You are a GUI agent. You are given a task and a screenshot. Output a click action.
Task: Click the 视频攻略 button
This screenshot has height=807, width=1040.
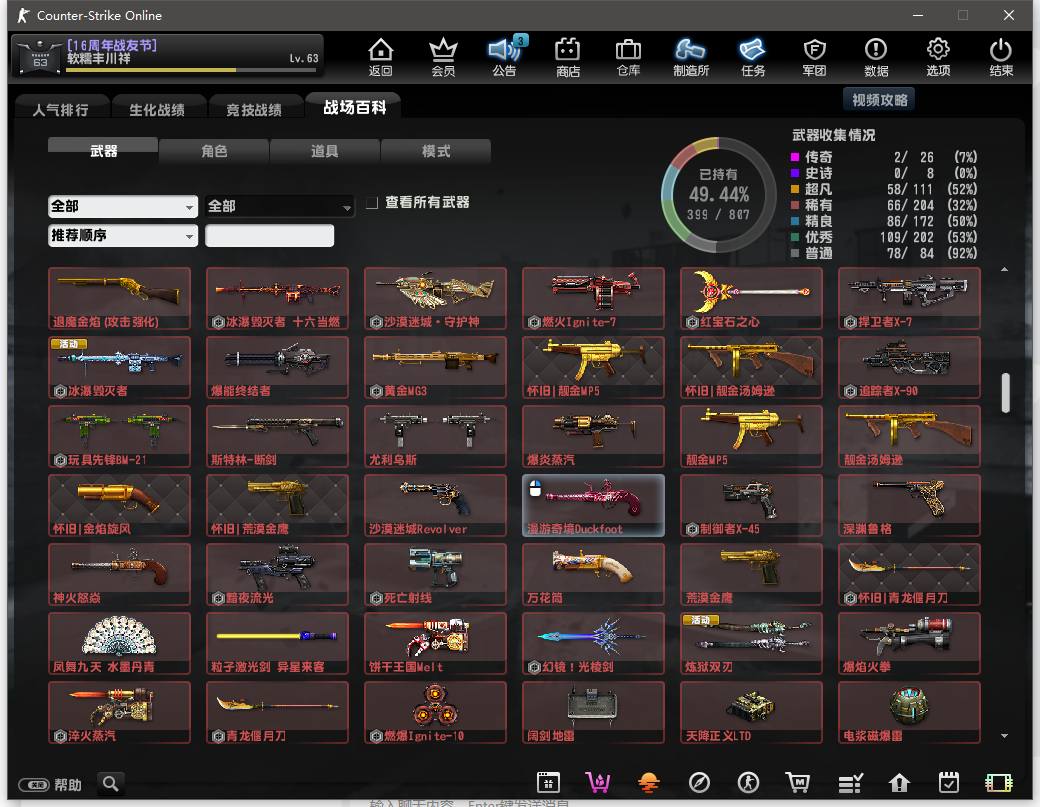(879, 100)
